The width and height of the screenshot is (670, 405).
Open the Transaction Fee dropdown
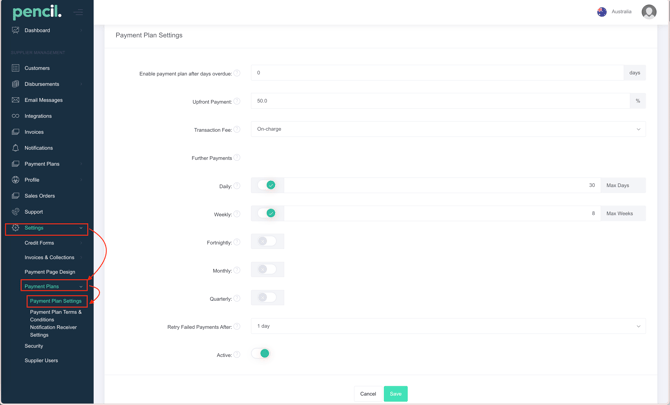pyautogui.click(x=447, y=129)
